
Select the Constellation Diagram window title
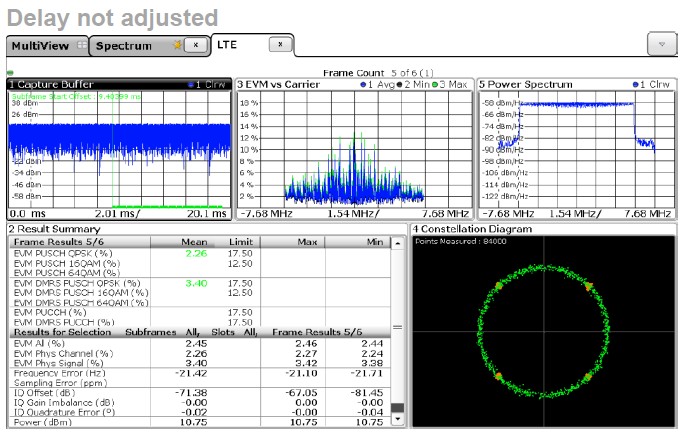point(470,229)
